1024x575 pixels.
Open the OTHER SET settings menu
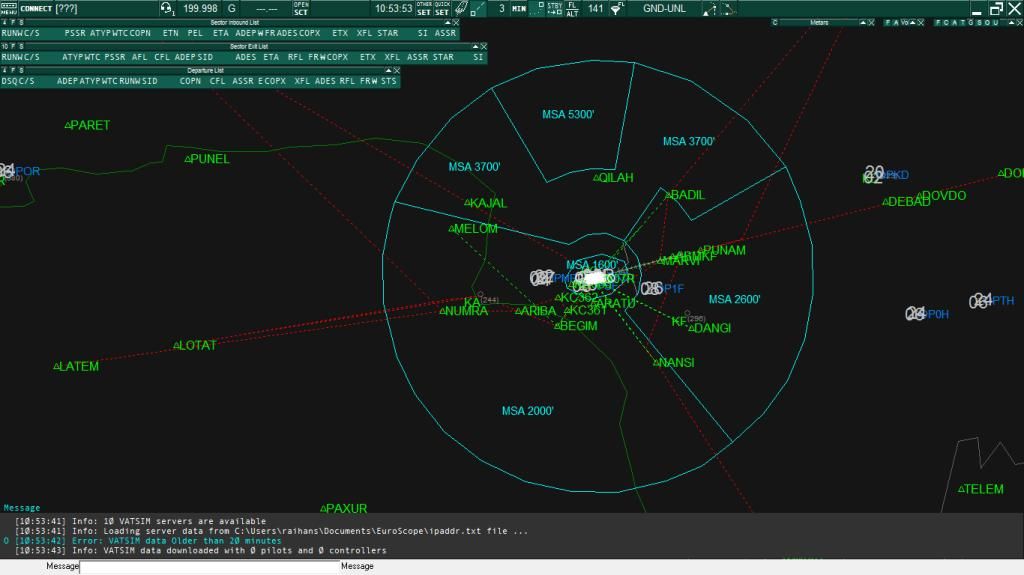point(424,9)
